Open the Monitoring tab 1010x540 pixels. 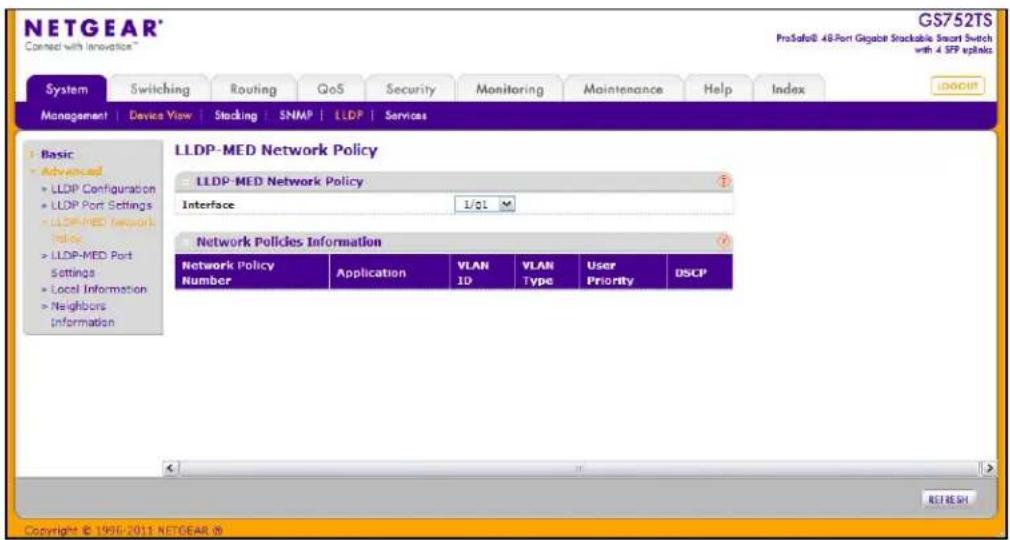point(509,90)
